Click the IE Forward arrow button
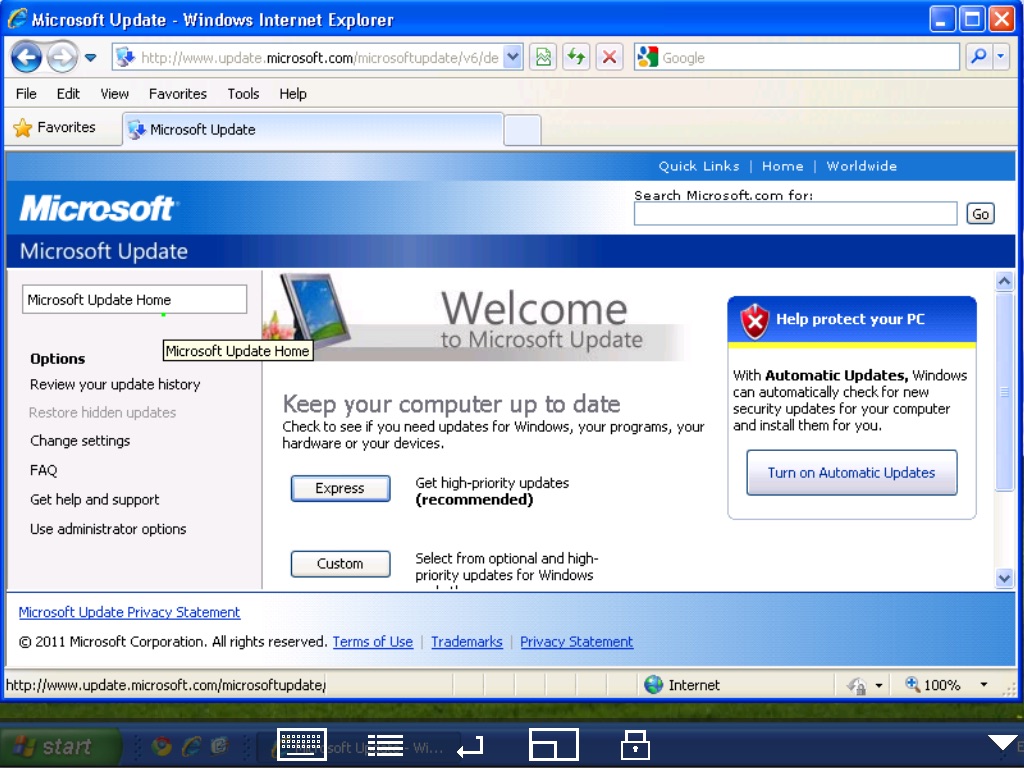The width and height of the screenshot is (1024, 768). coord(63,57)
